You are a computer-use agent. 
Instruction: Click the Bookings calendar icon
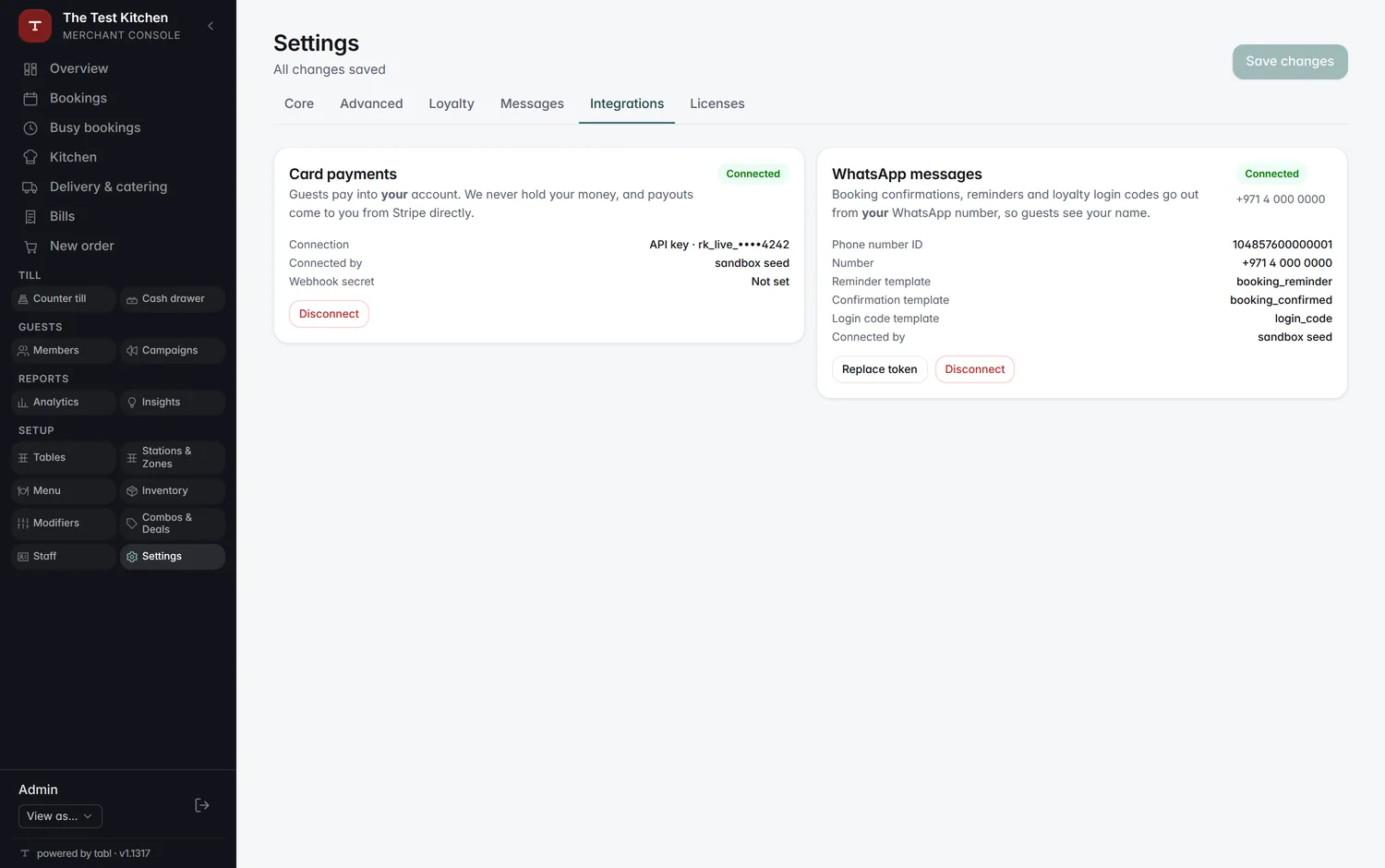(30, 99)
